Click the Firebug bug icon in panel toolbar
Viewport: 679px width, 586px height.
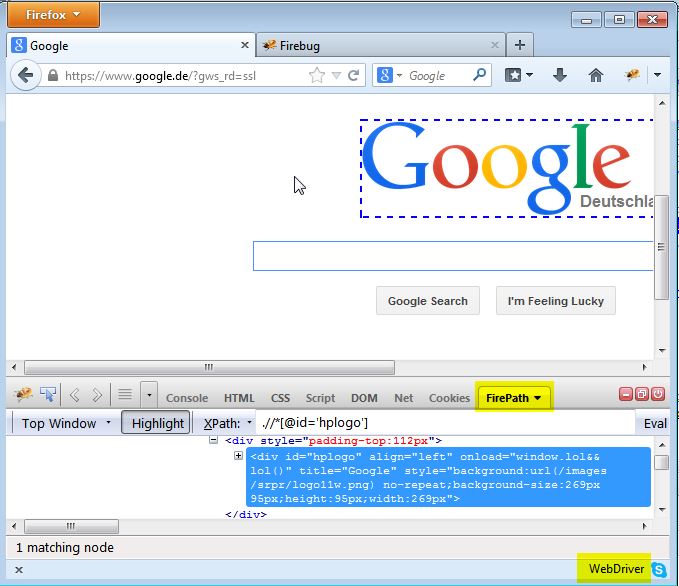(x=22, y=395)
